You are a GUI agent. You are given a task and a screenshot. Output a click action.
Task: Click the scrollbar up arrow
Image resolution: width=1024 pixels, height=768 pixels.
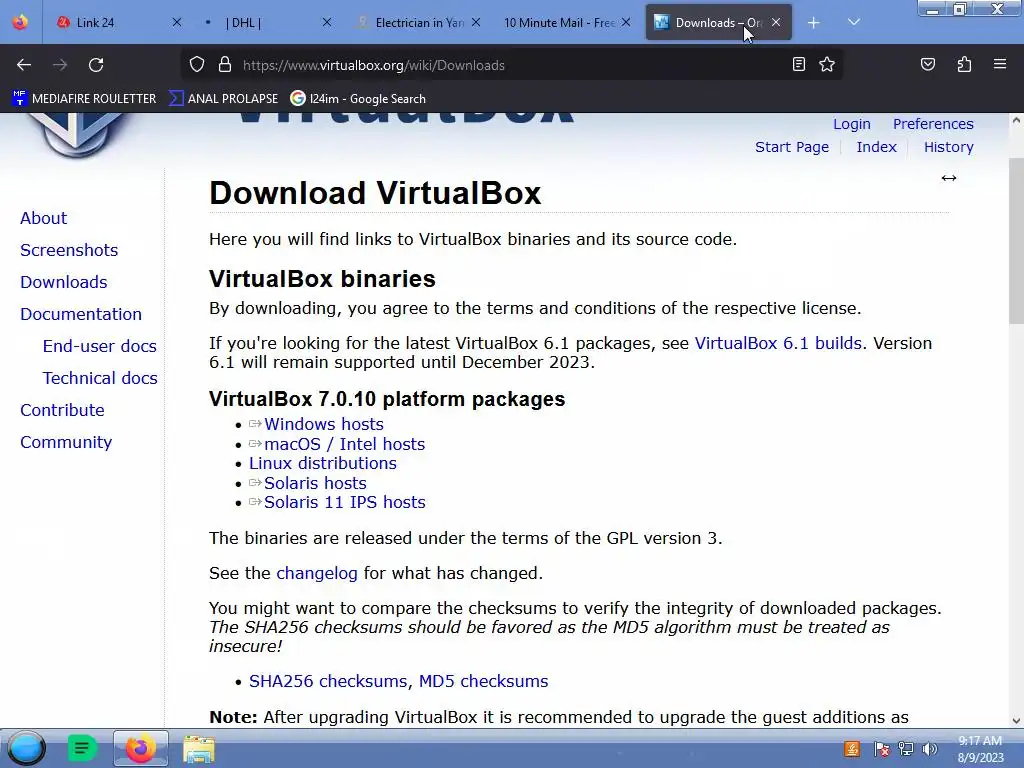(x=1016, y=120)
